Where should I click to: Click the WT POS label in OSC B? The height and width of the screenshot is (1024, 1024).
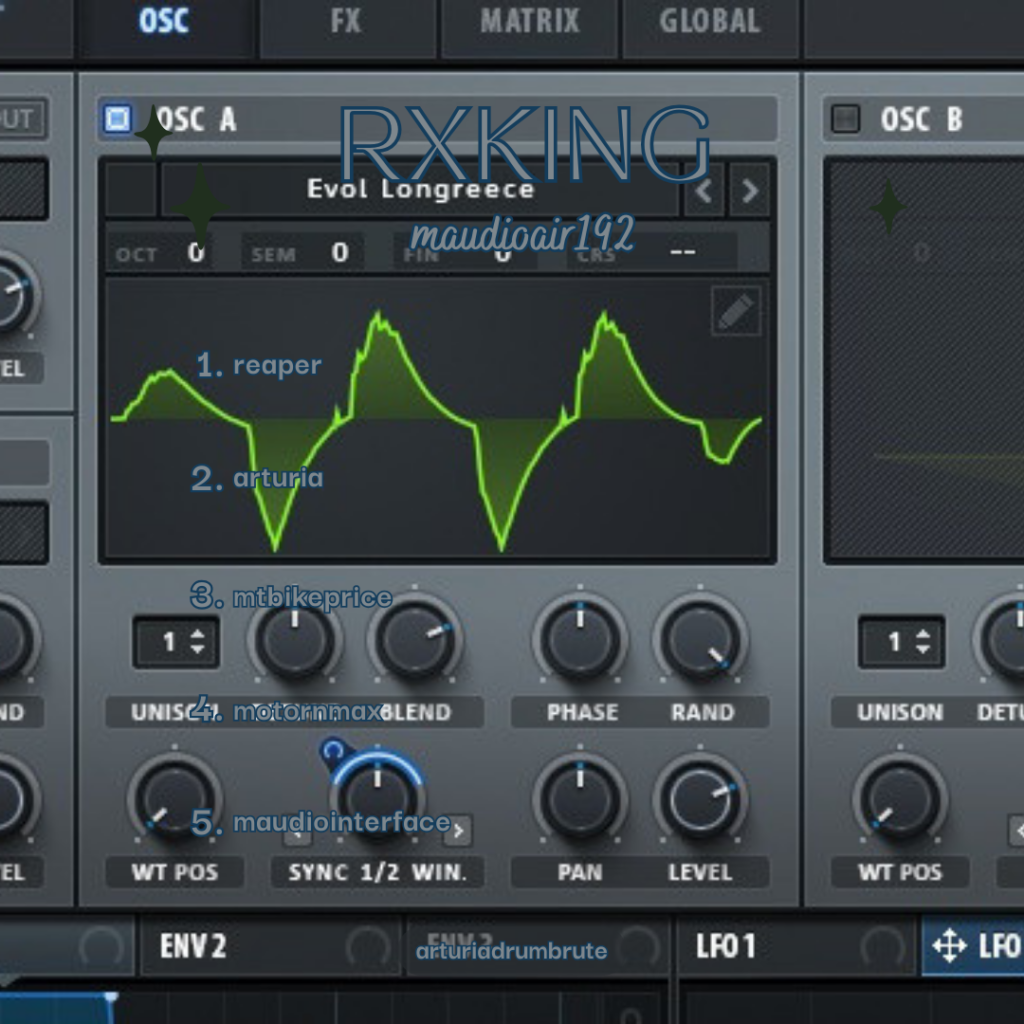point(900,872)
